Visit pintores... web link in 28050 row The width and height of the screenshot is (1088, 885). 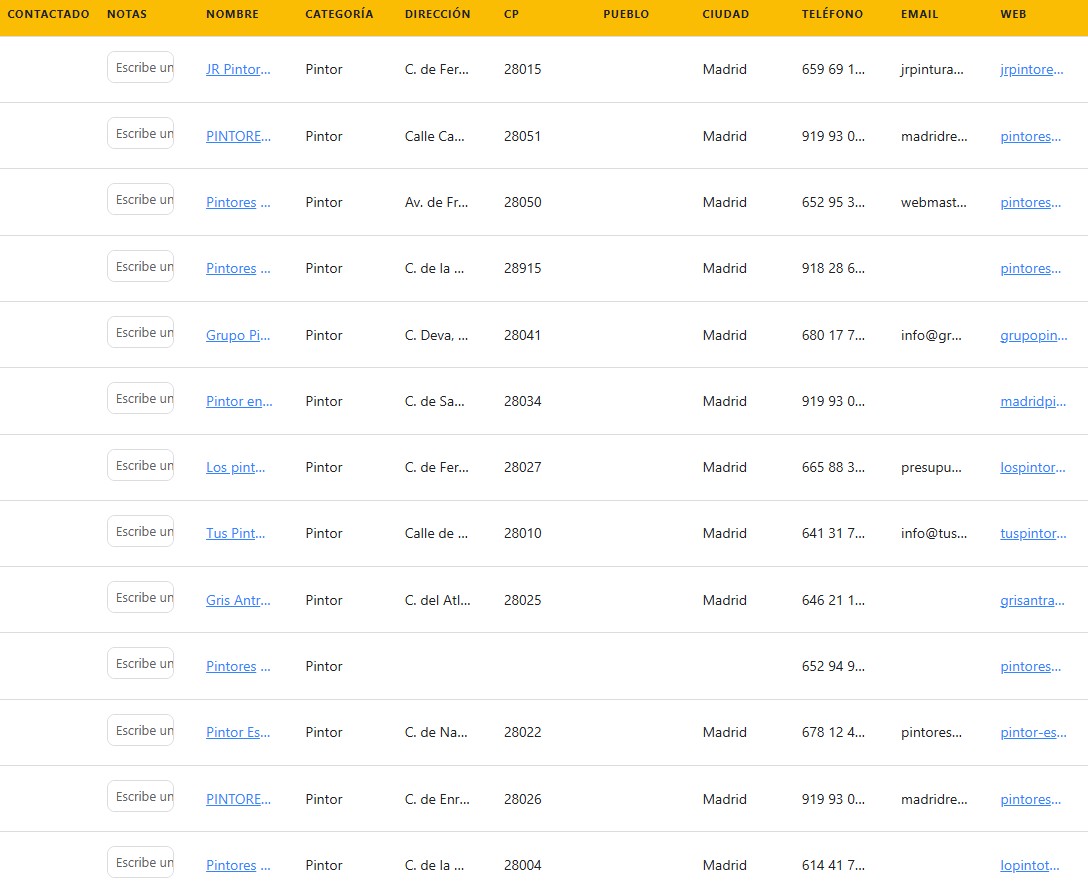(1030, 202)
